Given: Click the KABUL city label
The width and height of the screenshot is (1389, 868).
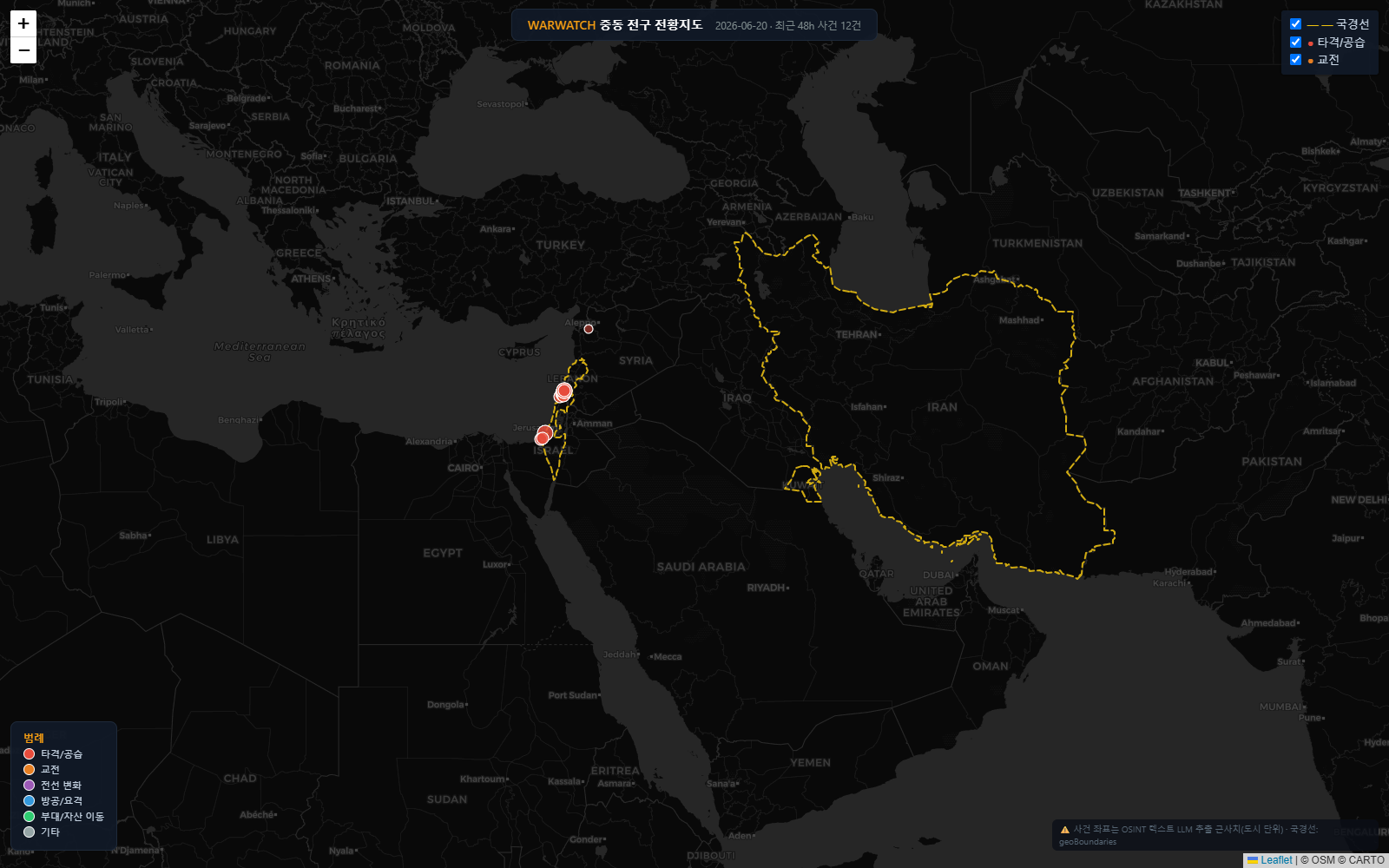Looking at the screenshot, I should (1214, 363).
